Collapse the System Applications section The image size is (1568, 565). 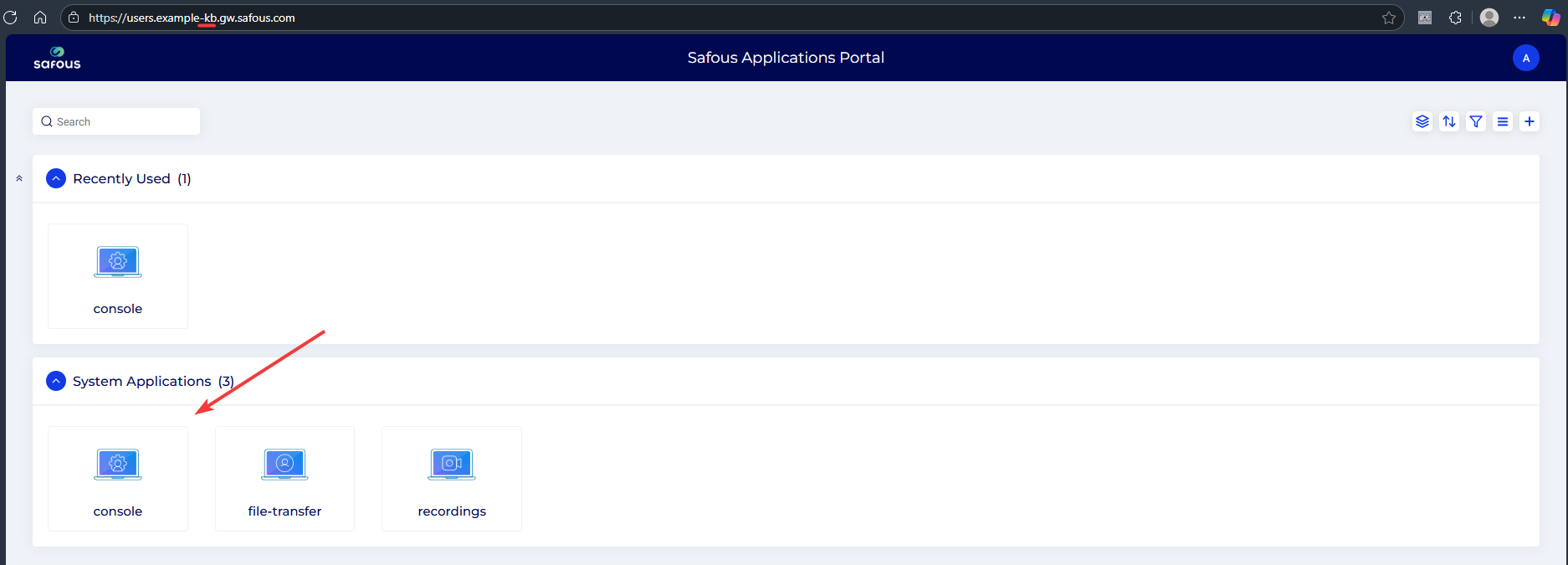56,381
